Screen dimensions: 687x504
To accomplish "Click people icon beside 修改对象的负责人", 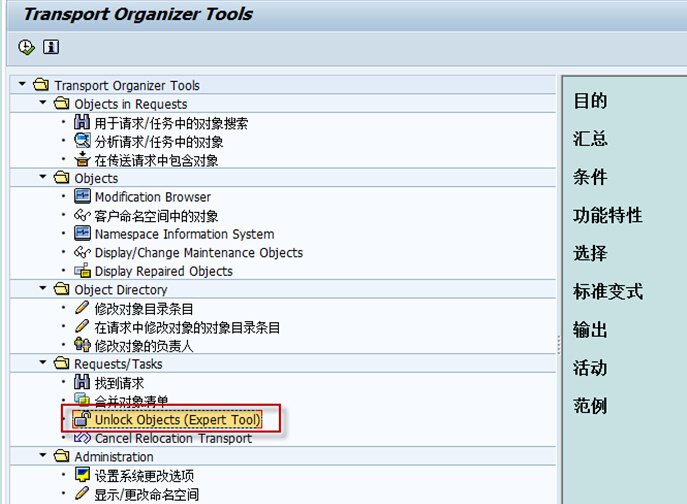I will (x=82, y=344).
